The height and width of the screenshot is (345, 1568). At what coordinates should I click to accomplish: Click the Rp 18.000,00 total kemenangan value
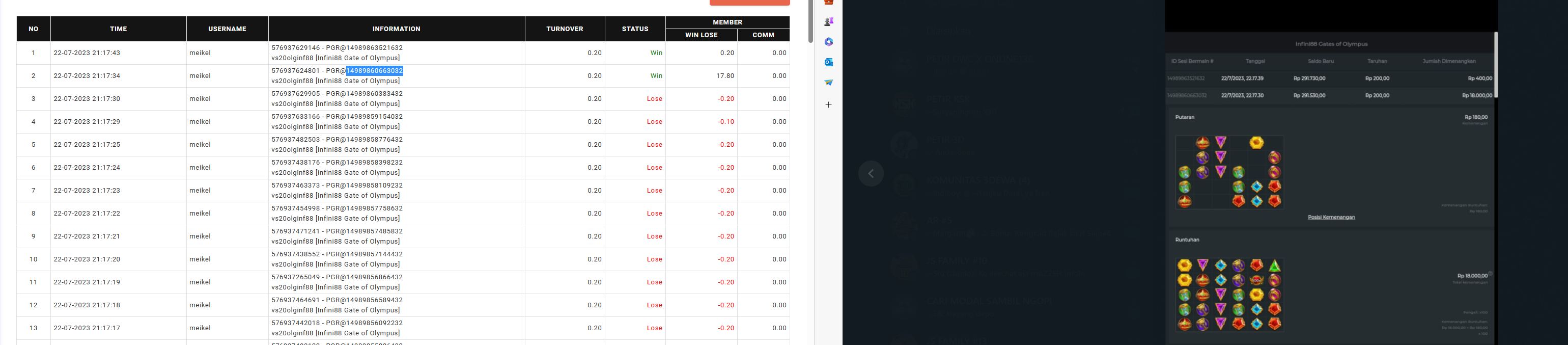pos(1472,276)
